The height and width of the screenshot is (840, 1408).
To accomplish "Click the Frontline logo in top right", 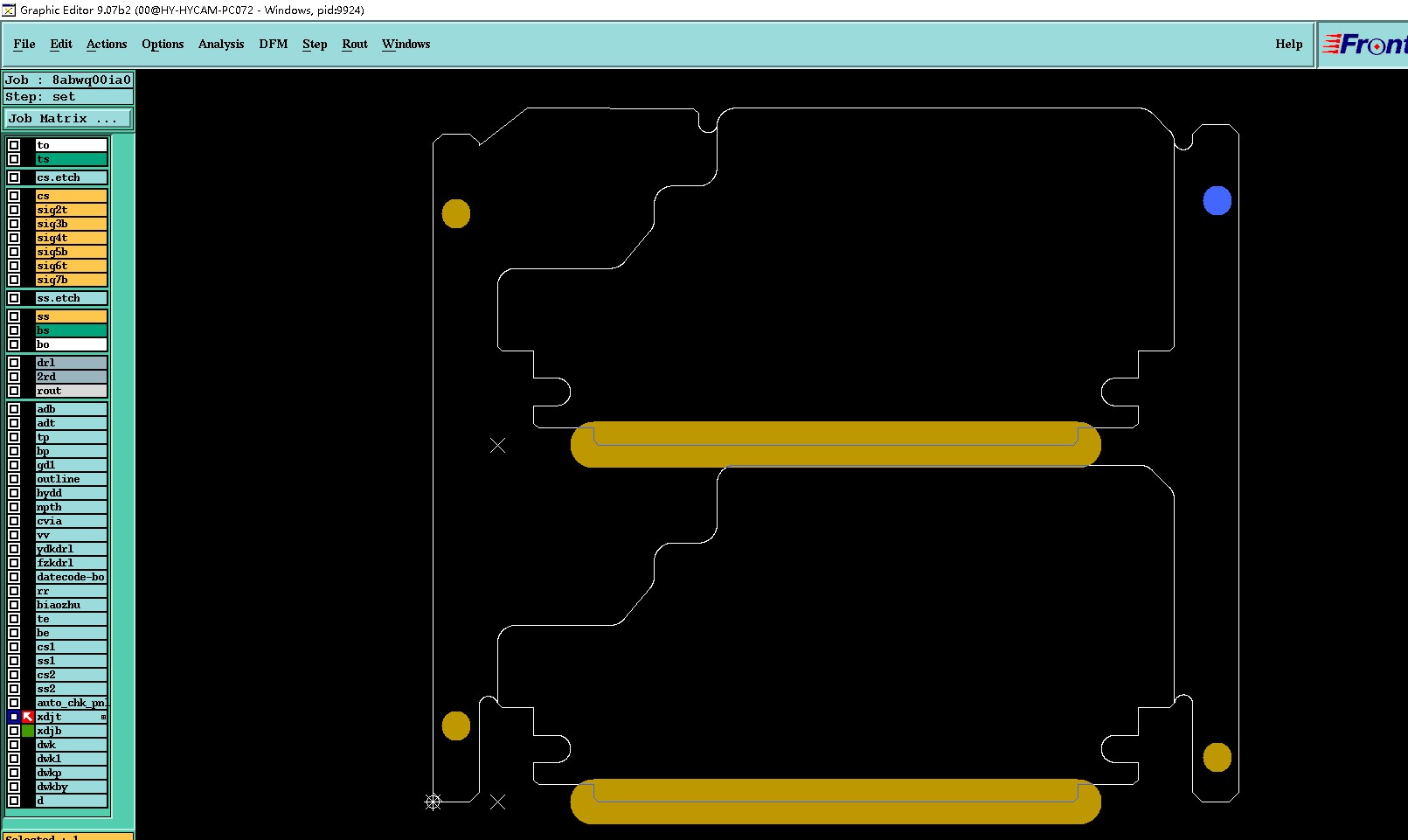I will pyautogui.click(x=1363, y=44).
